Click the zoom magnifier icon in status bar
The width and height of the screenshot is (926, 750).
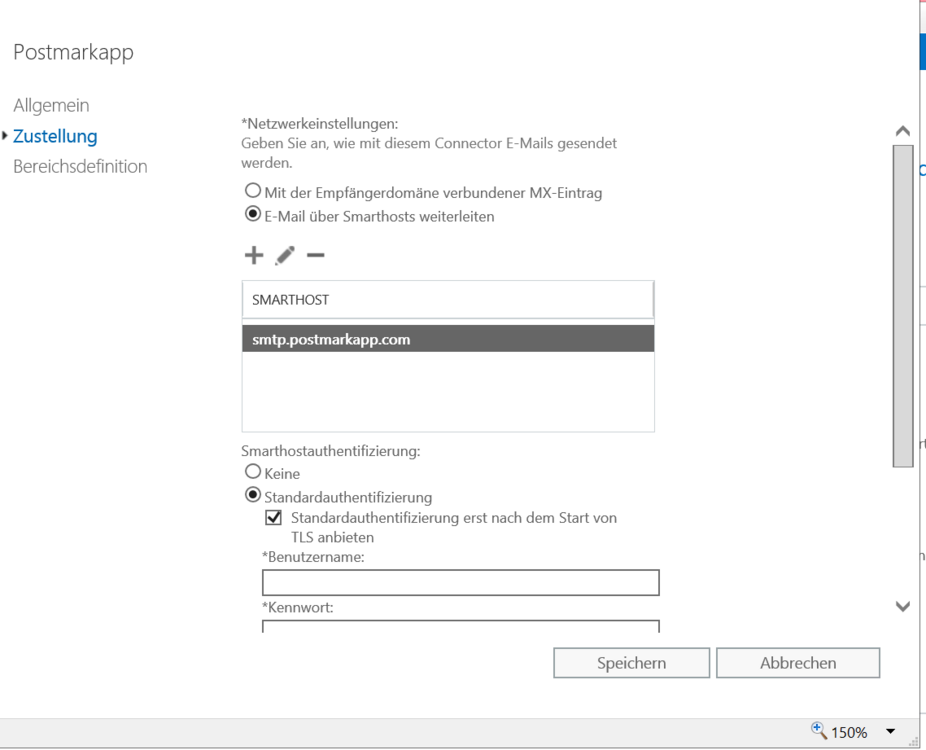coord(820,732)
